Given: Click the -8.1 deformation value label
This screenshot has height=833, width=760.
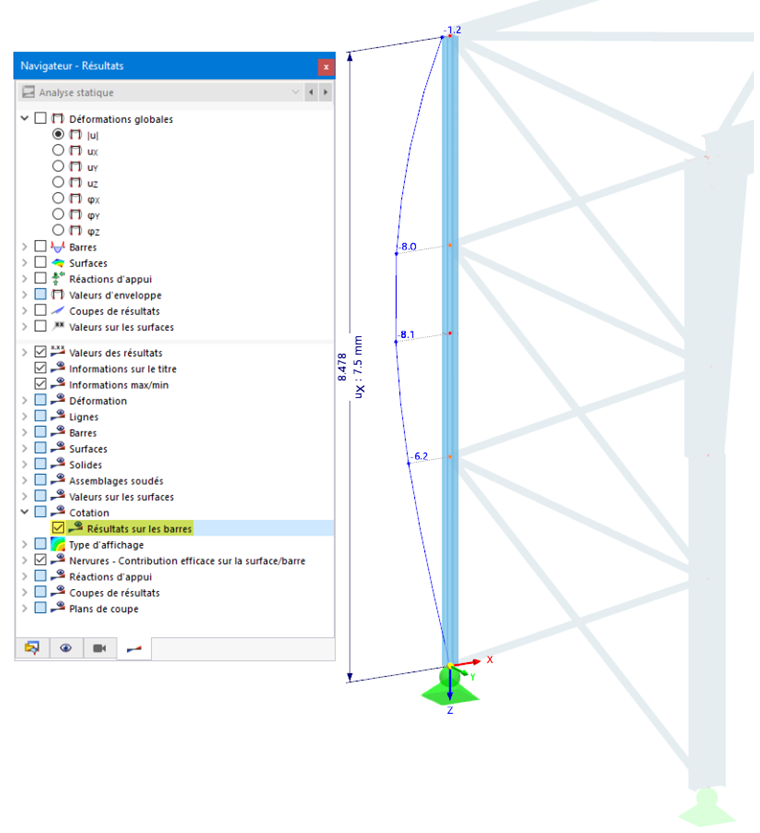Looking at the screenshot, I should click(x=407, y=335).
